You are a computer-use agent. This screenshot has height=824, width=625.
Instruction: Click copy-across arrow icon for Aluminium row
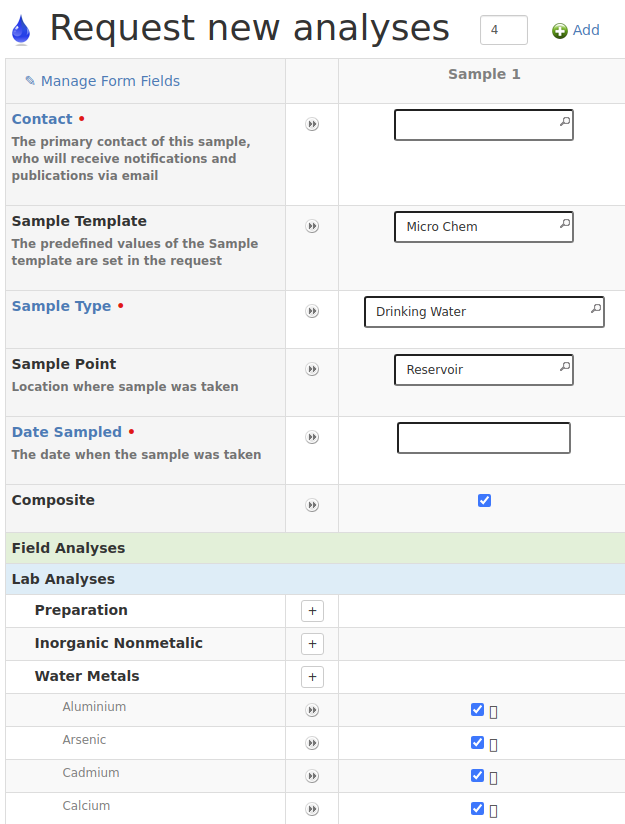(312, 711)
